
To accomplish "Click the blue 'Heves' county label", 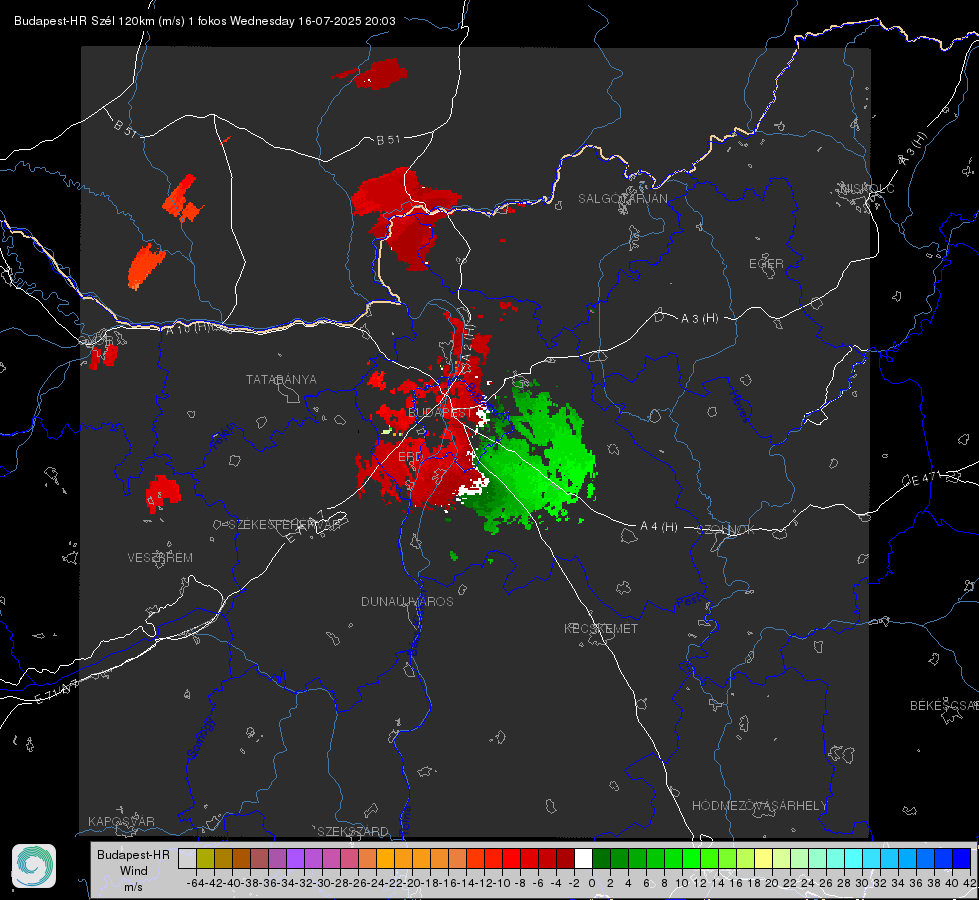I will click(740, 407).
